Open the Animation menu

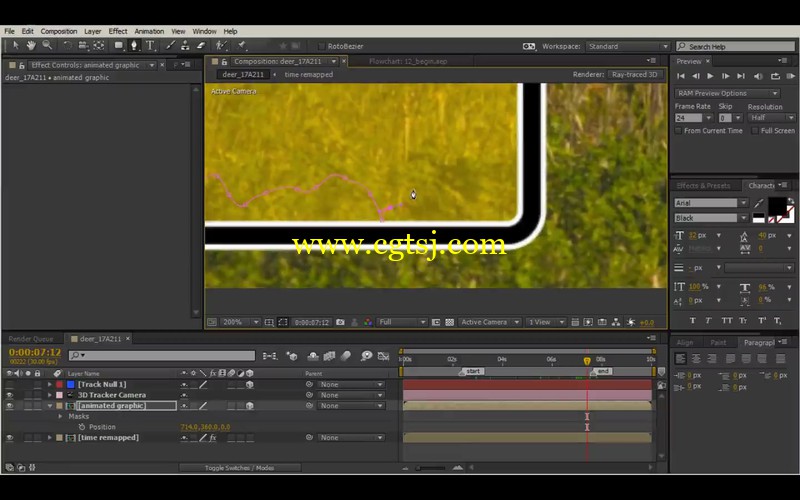pos(149,31)
